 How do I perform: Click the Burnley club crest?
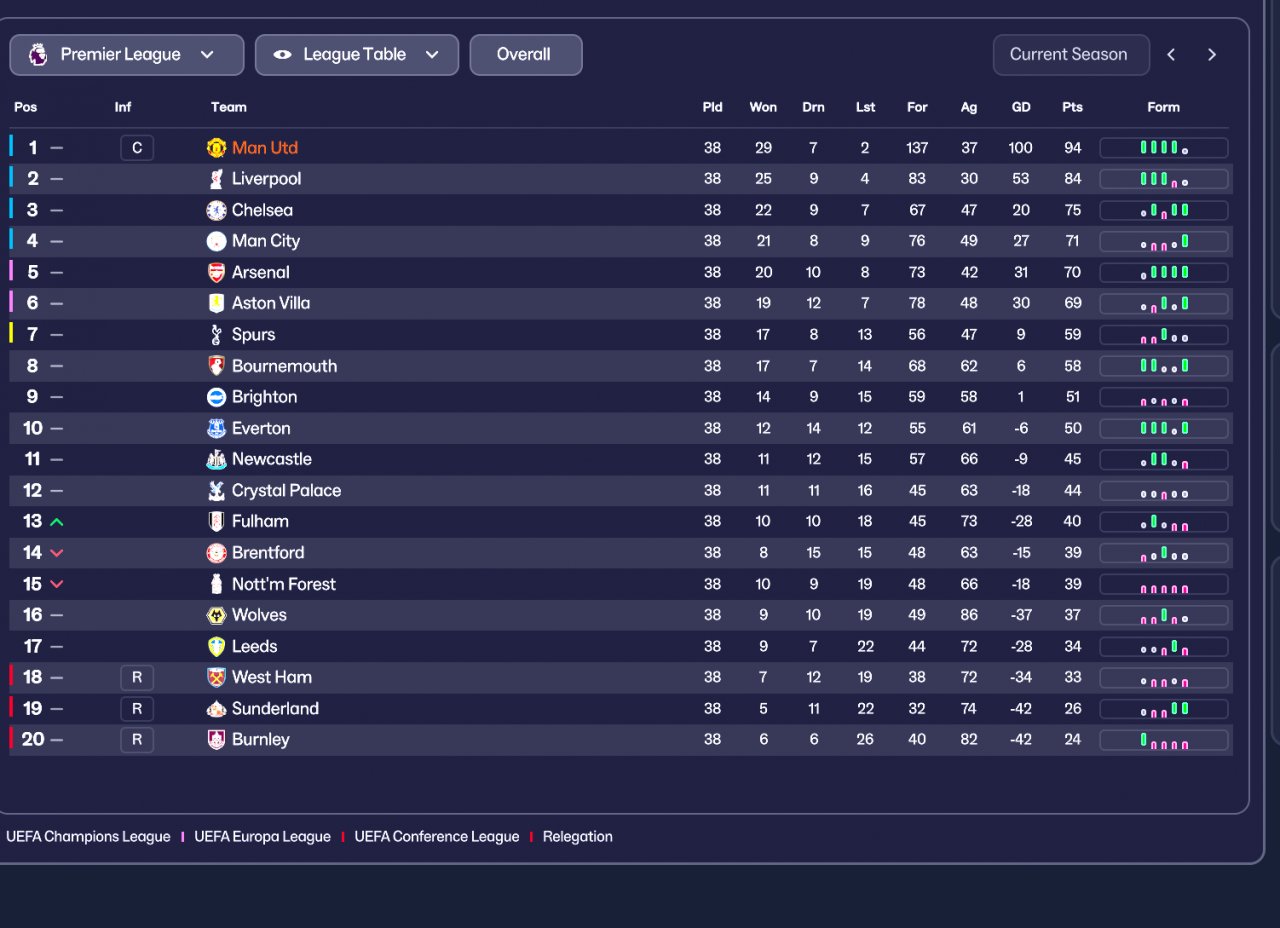coord(216,740)
